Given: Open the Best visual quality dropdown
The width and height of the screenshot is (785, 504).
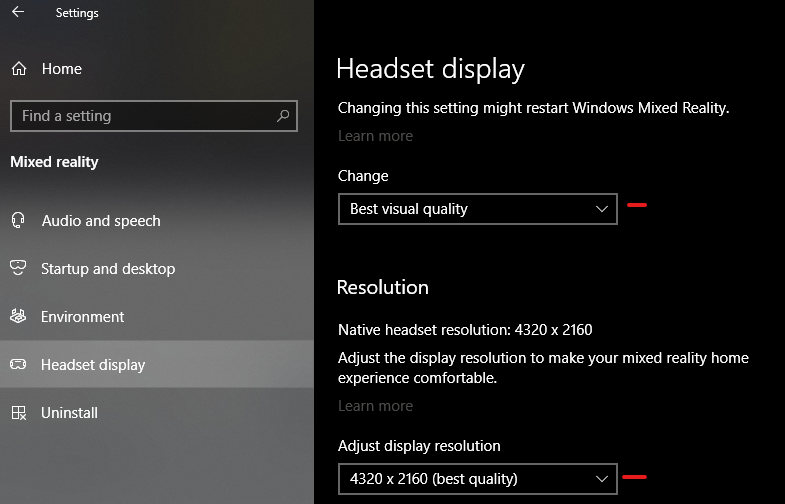Looking at the screenshot, I should 478,209.
